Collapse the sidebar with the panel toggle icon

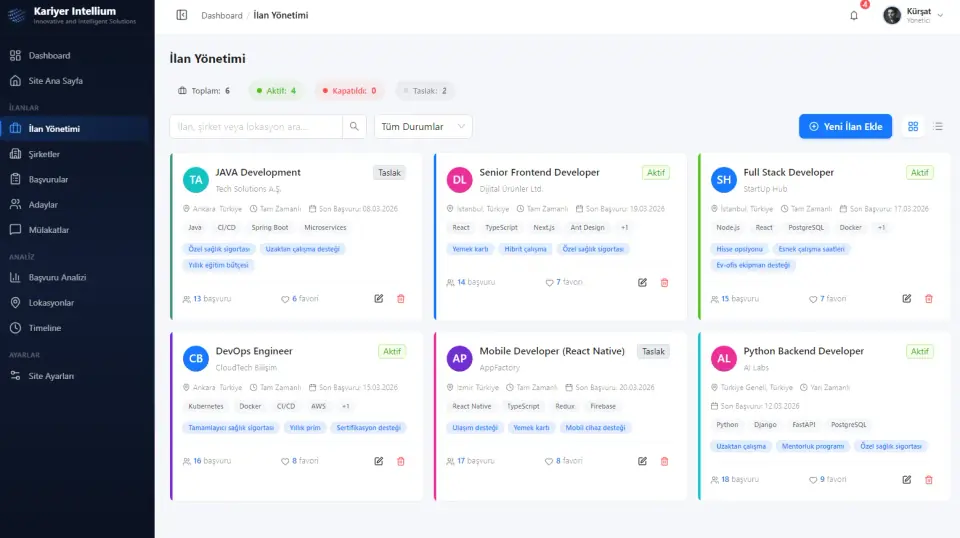pyautogui.click(x=182, y=15)
